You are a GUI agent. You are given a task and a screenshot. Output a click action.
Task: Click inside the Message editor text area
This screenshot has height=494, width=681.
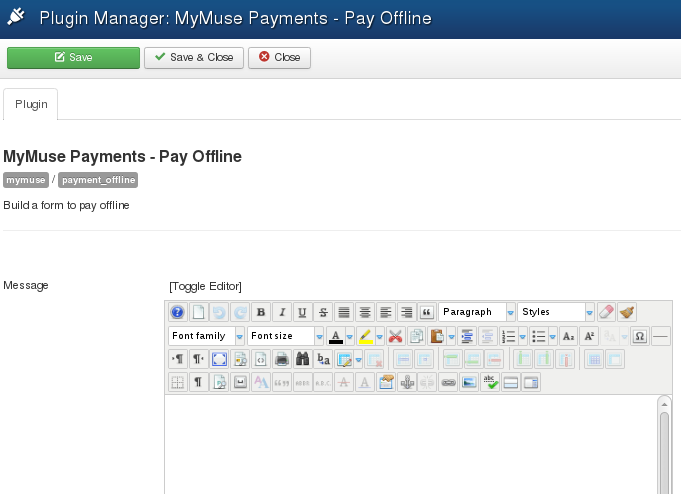410,444
